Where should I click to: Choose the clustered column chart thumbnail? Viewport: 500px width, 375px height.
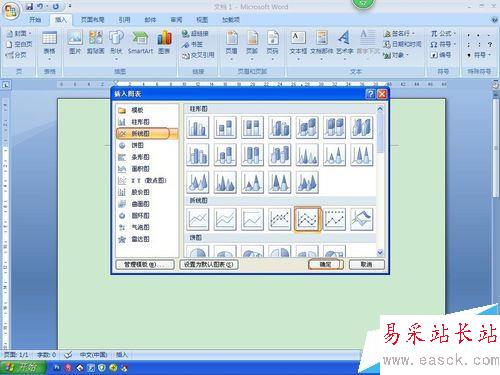198,127
